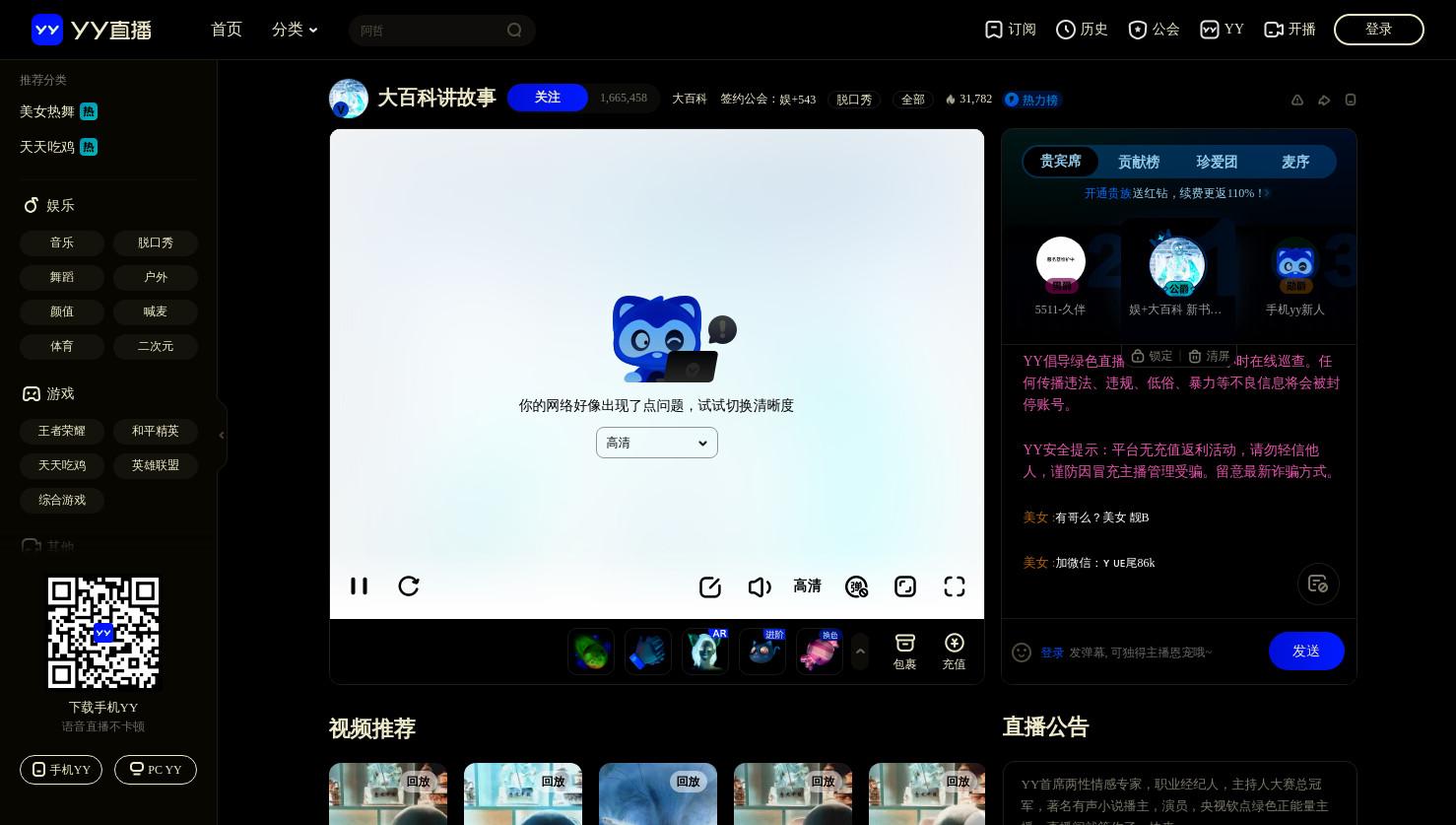Select 音乐 category
The image size is (1456, 825).
click(62, 242)
